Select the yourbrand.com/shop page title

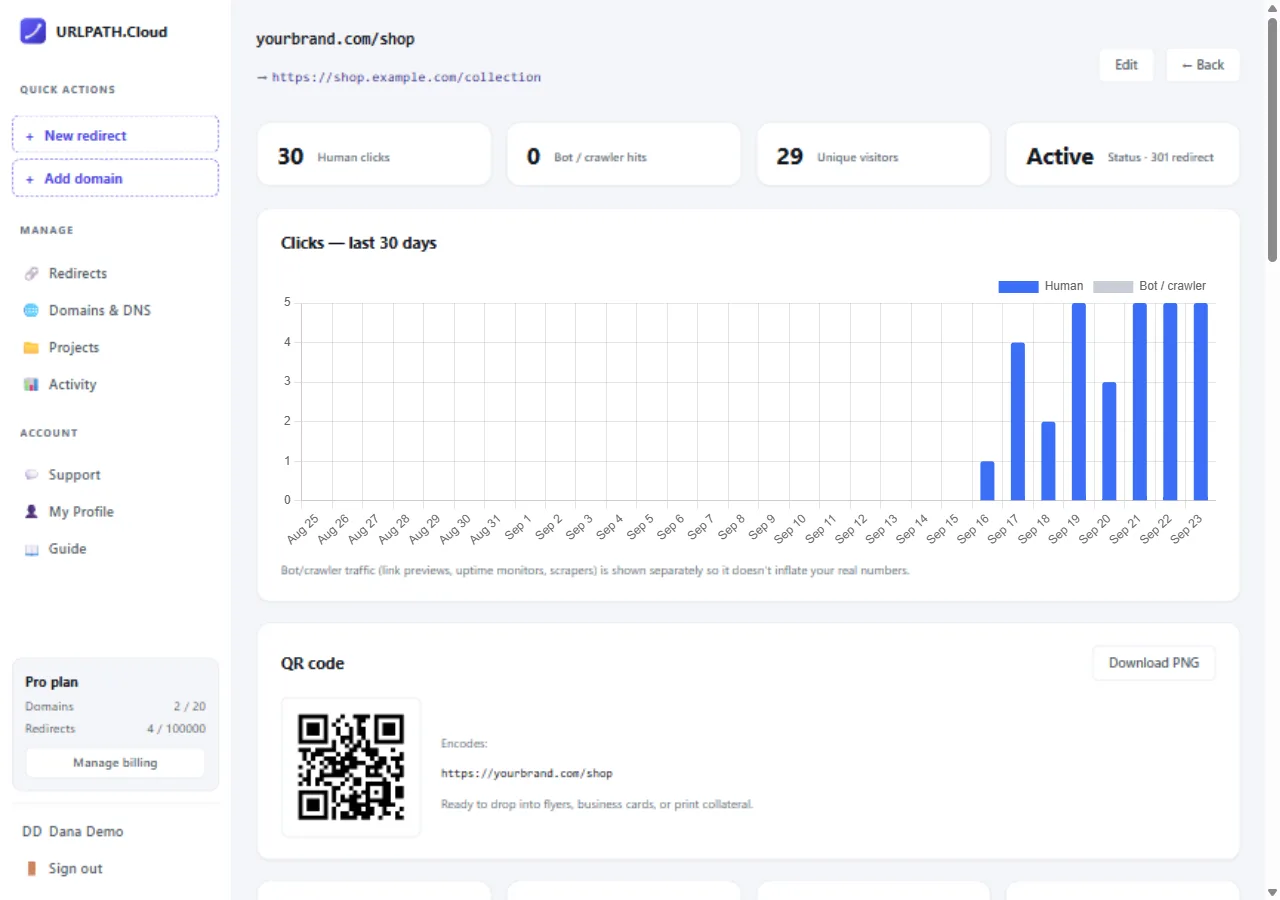pyautogui.click(x=335, y=39)
